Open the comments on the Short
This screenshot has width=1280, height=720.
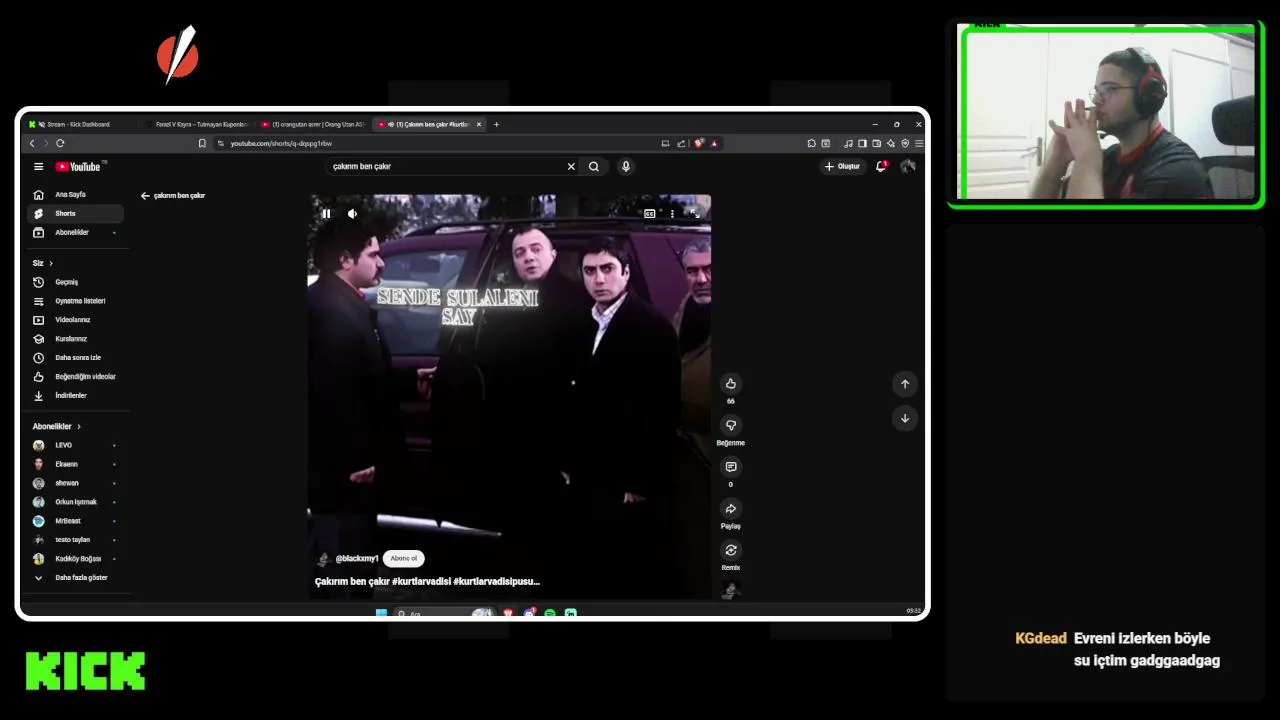(730, 467)
